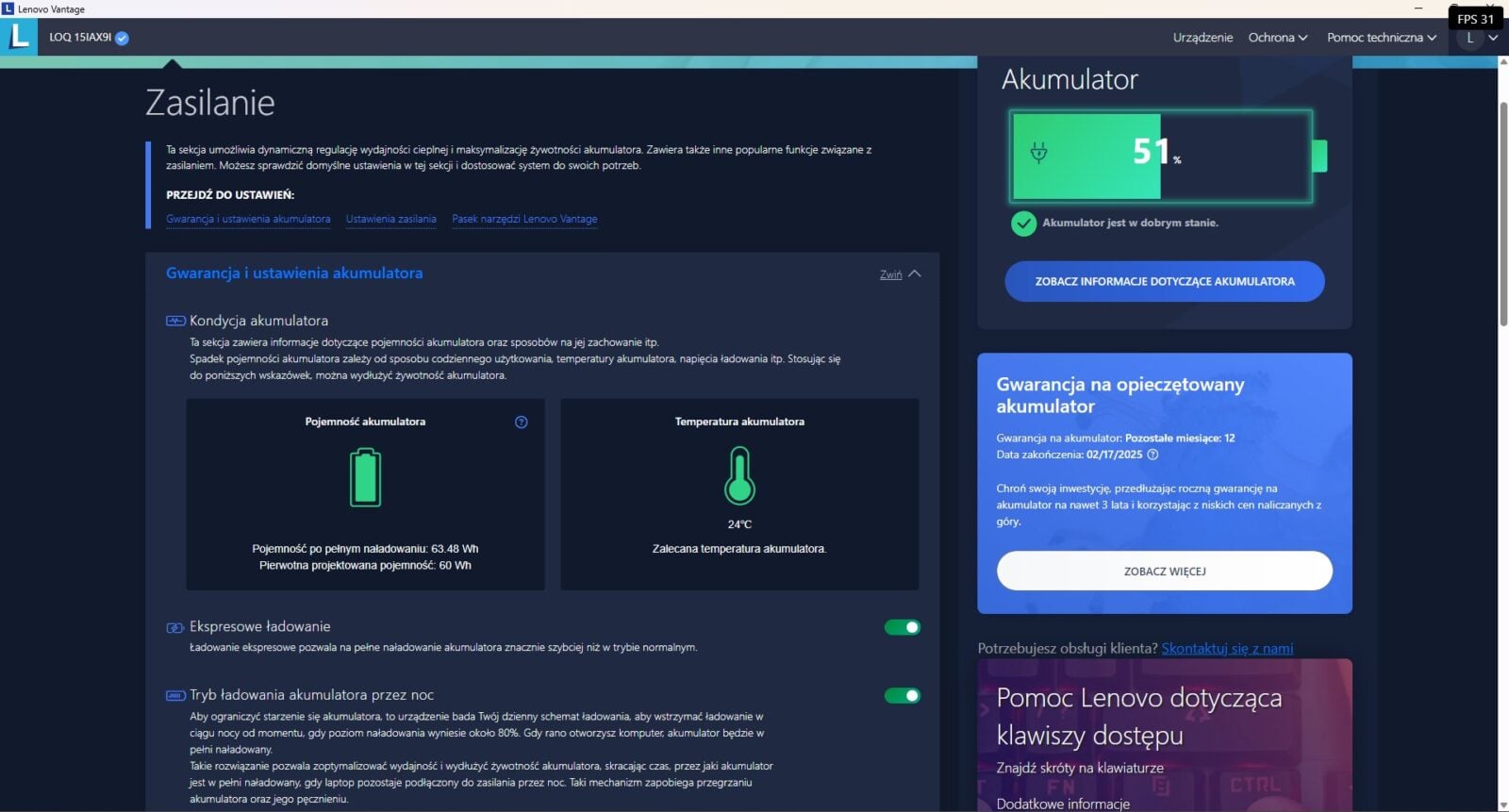
Task: Click the thermometer battery temperature icon
Action: click(739, 476)
